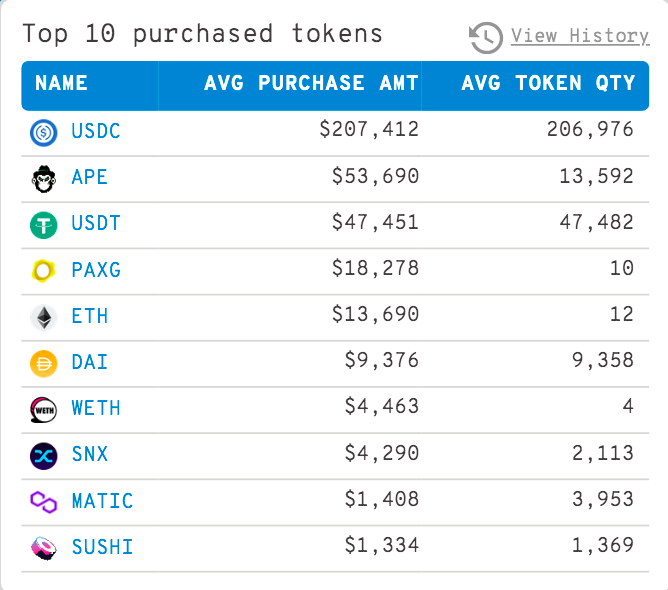Click the SNX Synthetix icon
This screenshot has height=590, width=668.
(44, 455)
